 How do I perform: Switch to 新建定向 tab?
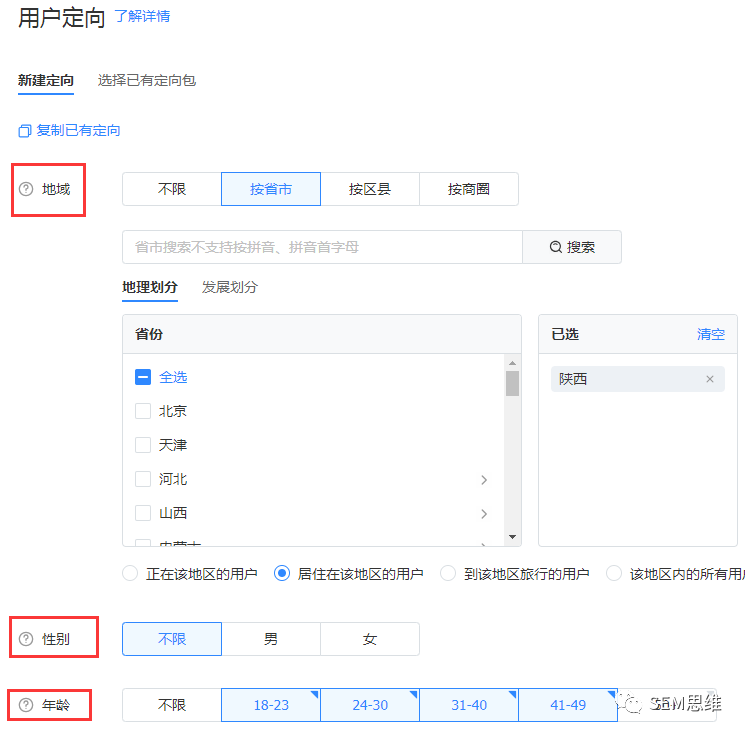46,81
